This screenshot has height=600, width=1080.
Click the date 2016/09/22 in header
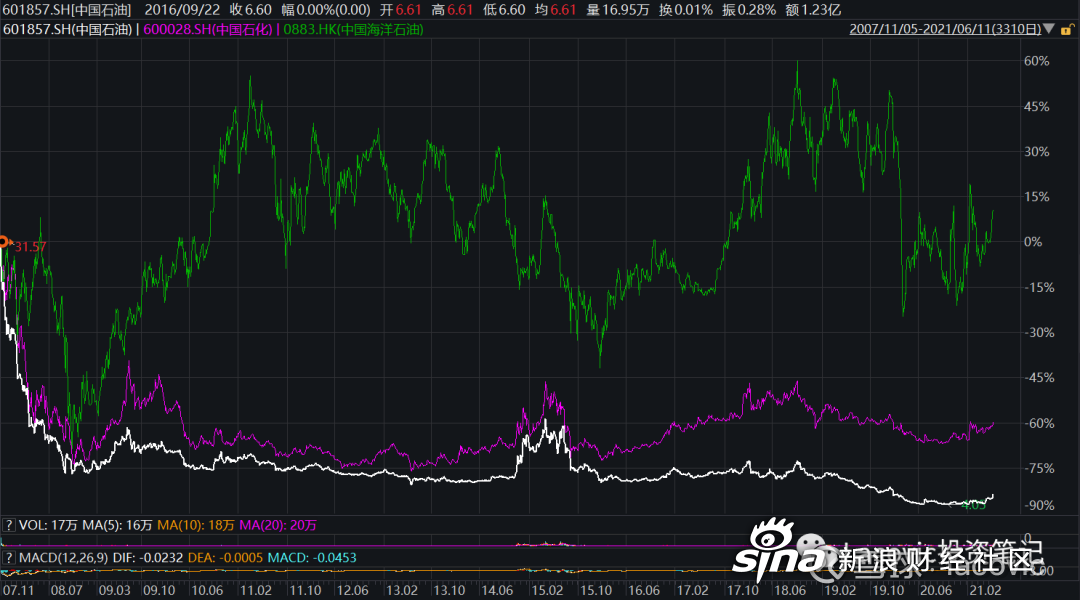click(x=183, y=10)
